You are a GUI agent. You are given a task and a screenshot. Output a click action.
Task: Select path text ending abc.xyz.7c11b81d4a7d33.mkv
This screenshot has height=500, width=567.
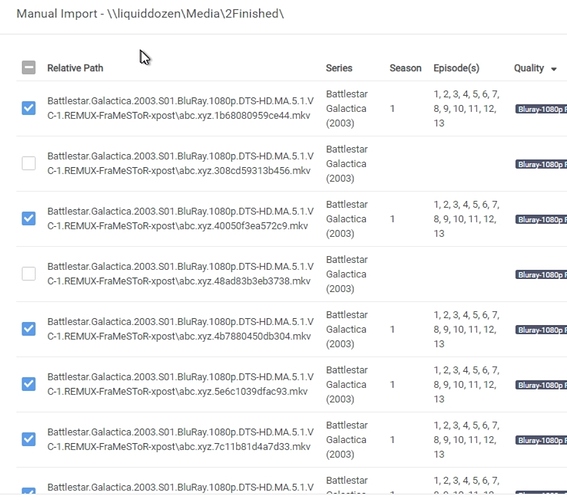pyautogui.click(x=180, y=439)
